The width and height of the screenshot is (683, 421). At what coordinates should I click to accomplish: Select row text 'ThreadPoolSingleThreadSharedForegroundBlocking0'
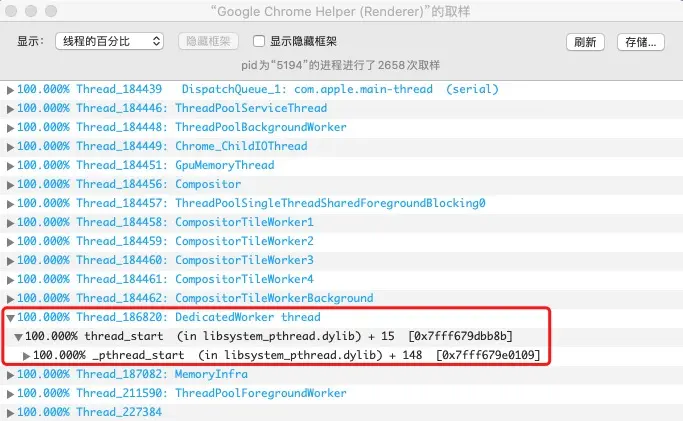[330, 203]
